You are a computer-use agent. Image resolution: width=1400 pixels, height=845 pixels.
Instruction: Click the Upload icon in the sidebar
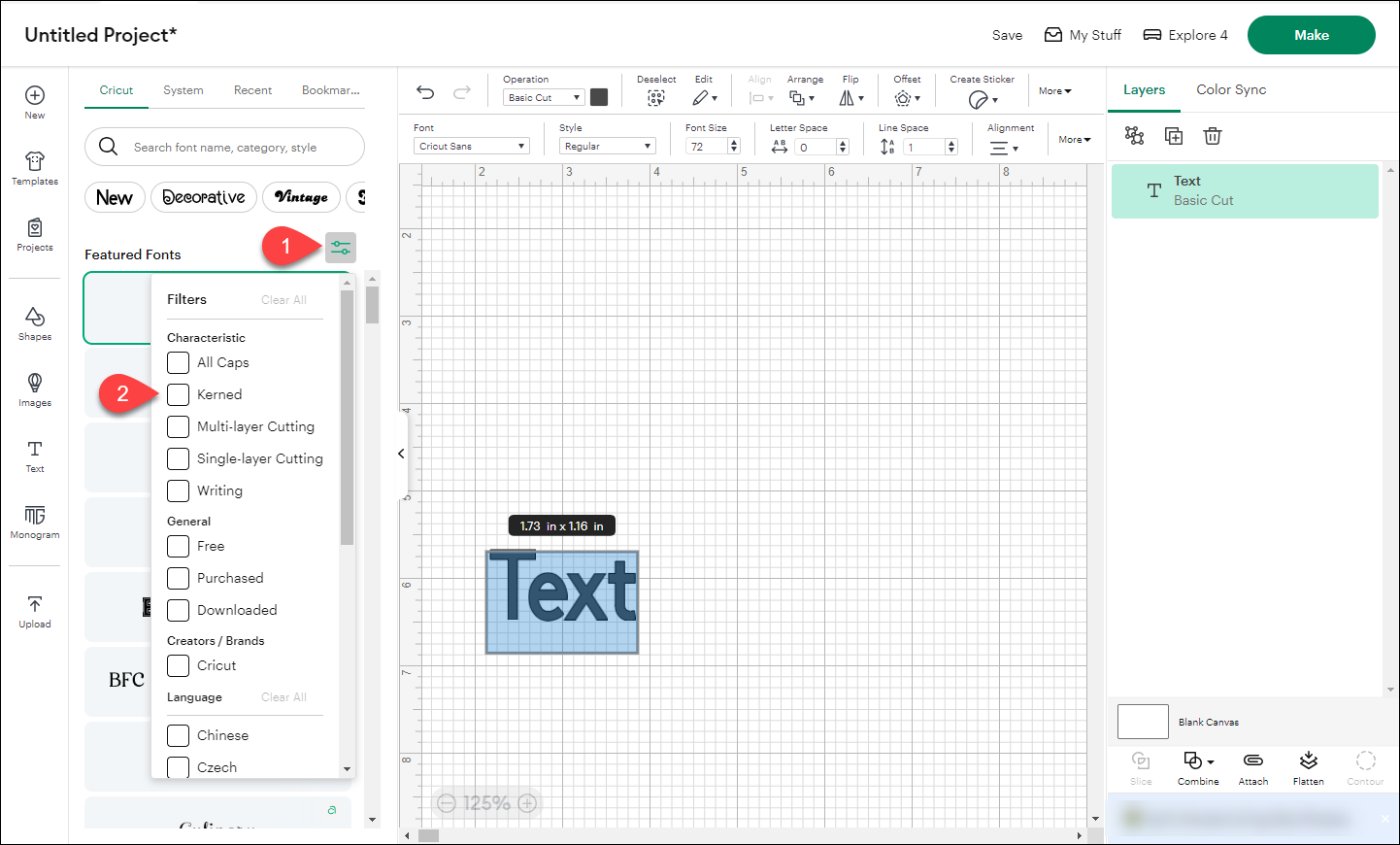[x=34, y=609]
